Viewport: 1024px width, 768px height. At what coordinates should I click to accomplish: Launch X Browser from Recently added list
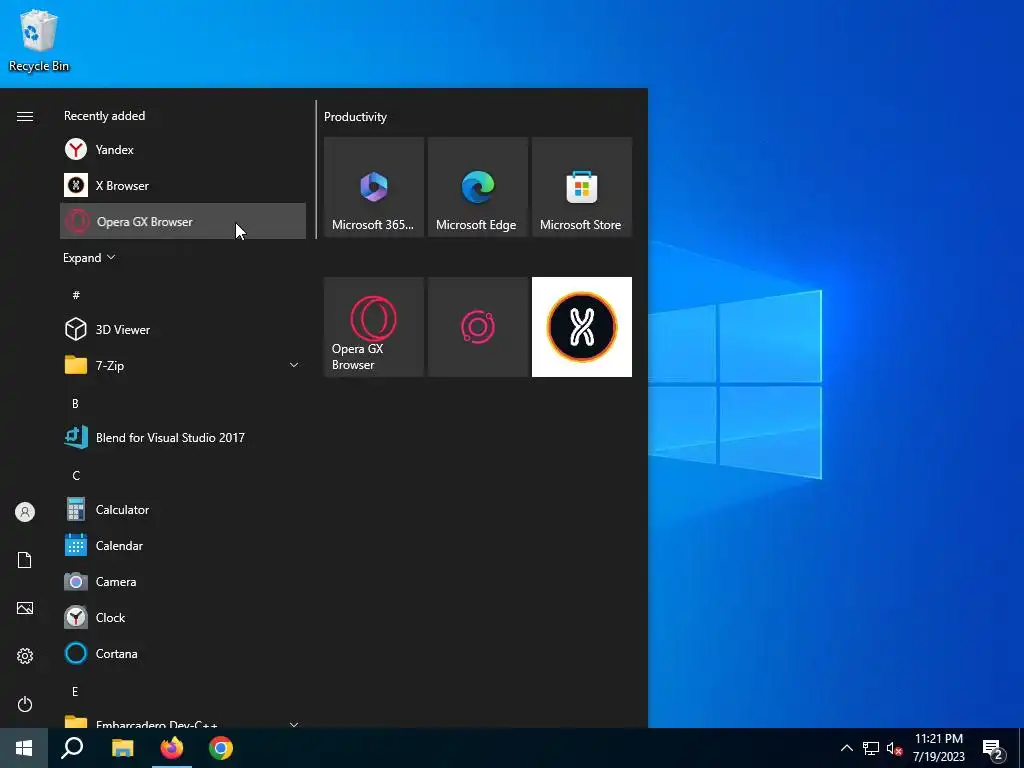click(x=183, y=185)
